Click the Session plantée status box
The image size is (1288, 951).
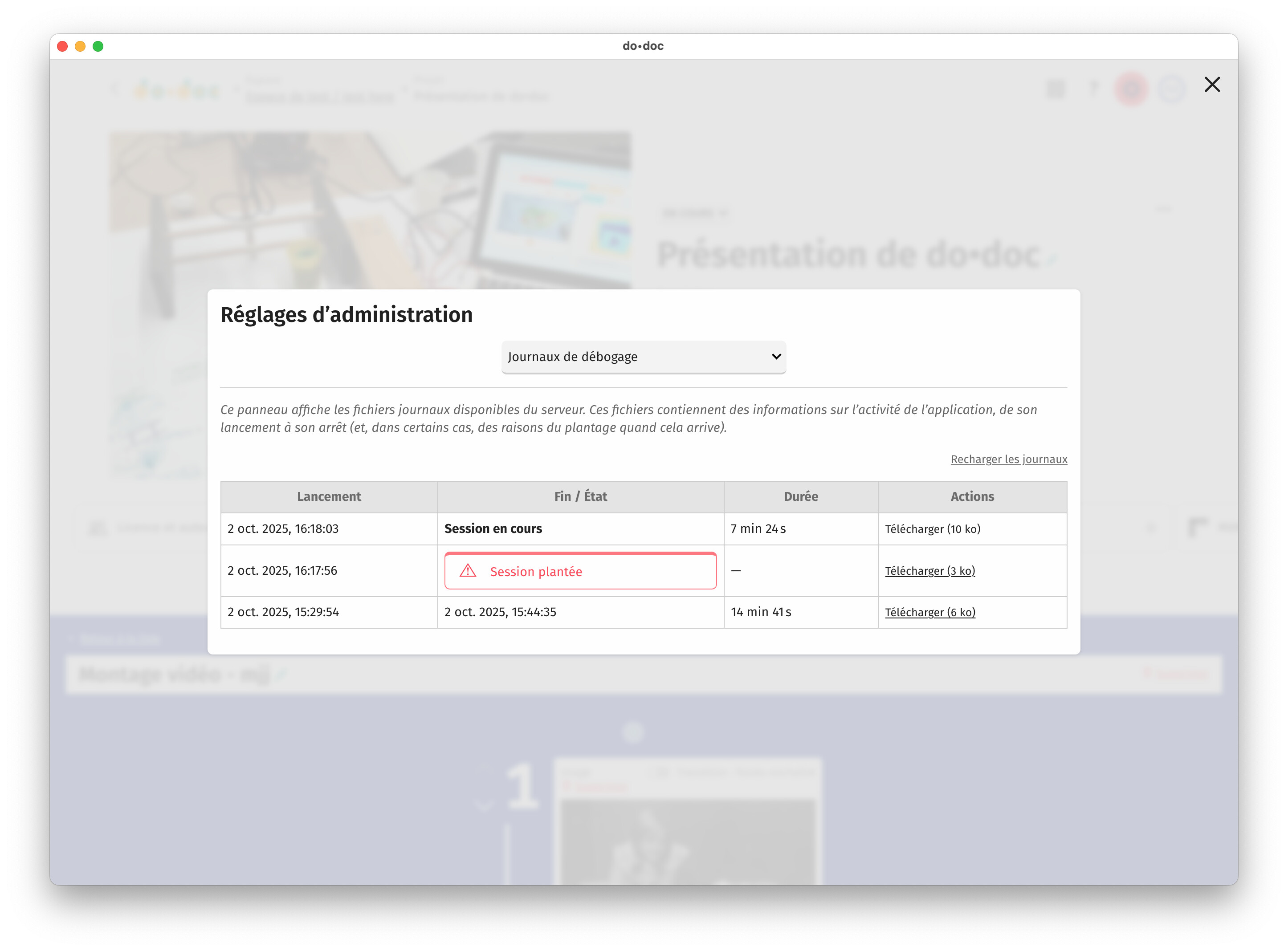[580, 570]
